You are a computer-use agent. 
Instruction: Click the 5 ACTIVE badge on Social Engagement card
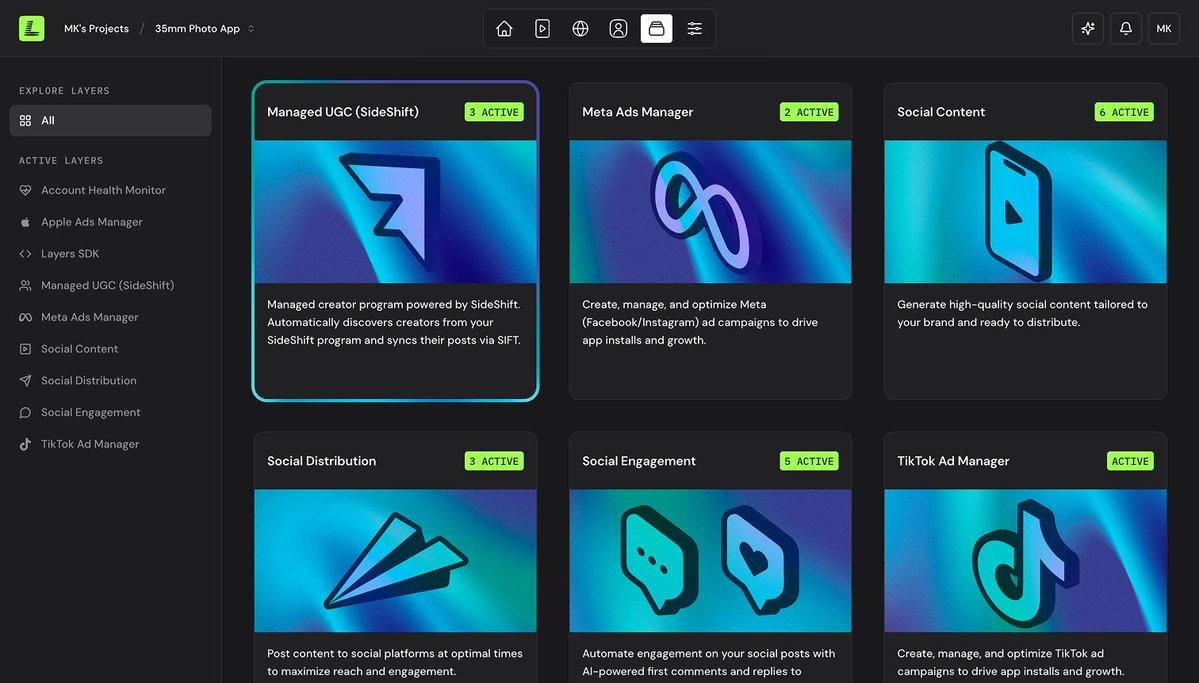tap(809, 461)
